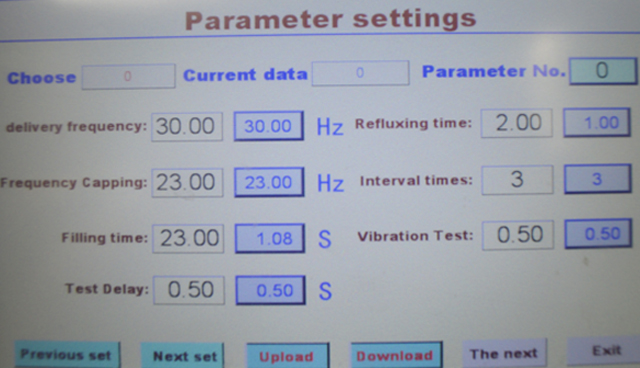Click the Frequency Capping label

coord(73,182)
